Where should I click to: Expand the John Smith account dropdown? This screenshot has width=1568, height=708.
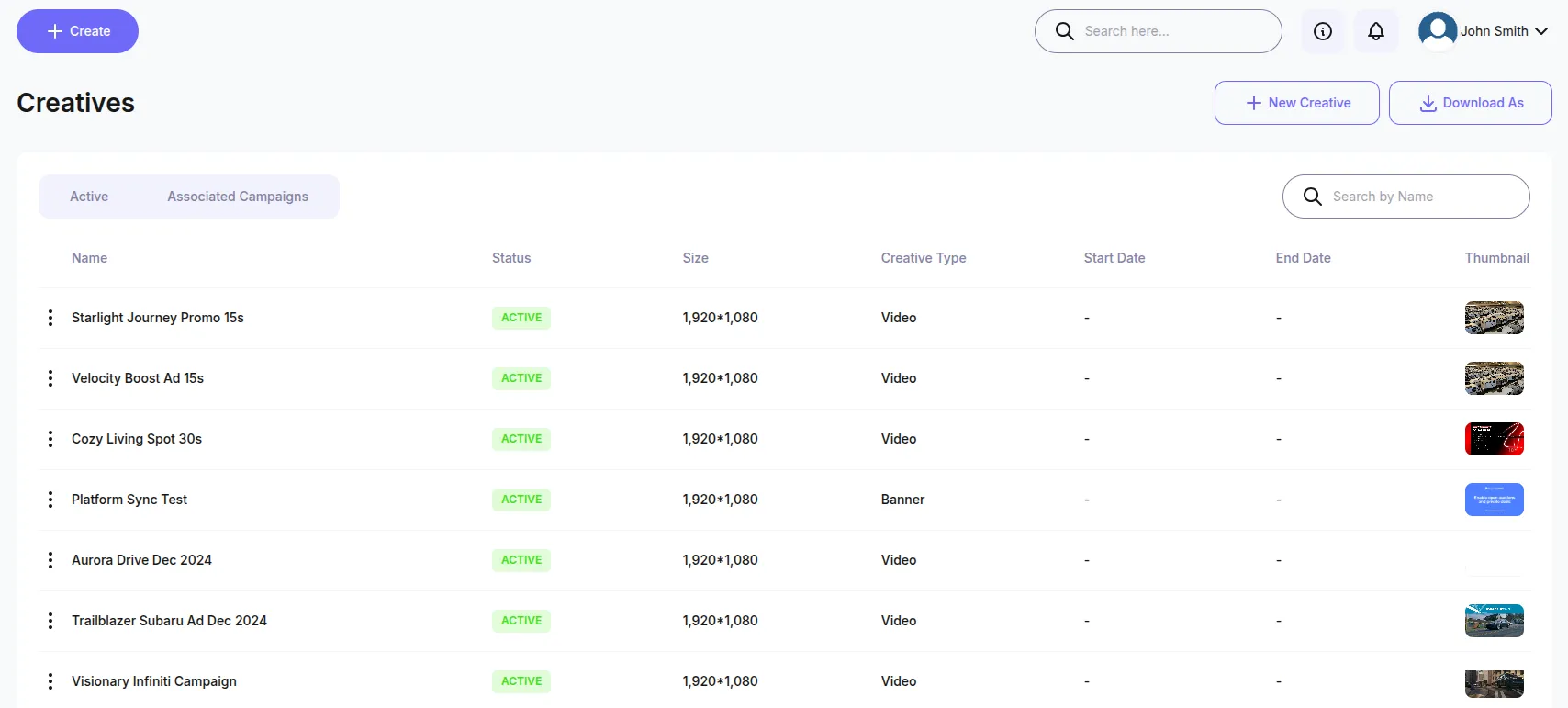[1541, 31]
